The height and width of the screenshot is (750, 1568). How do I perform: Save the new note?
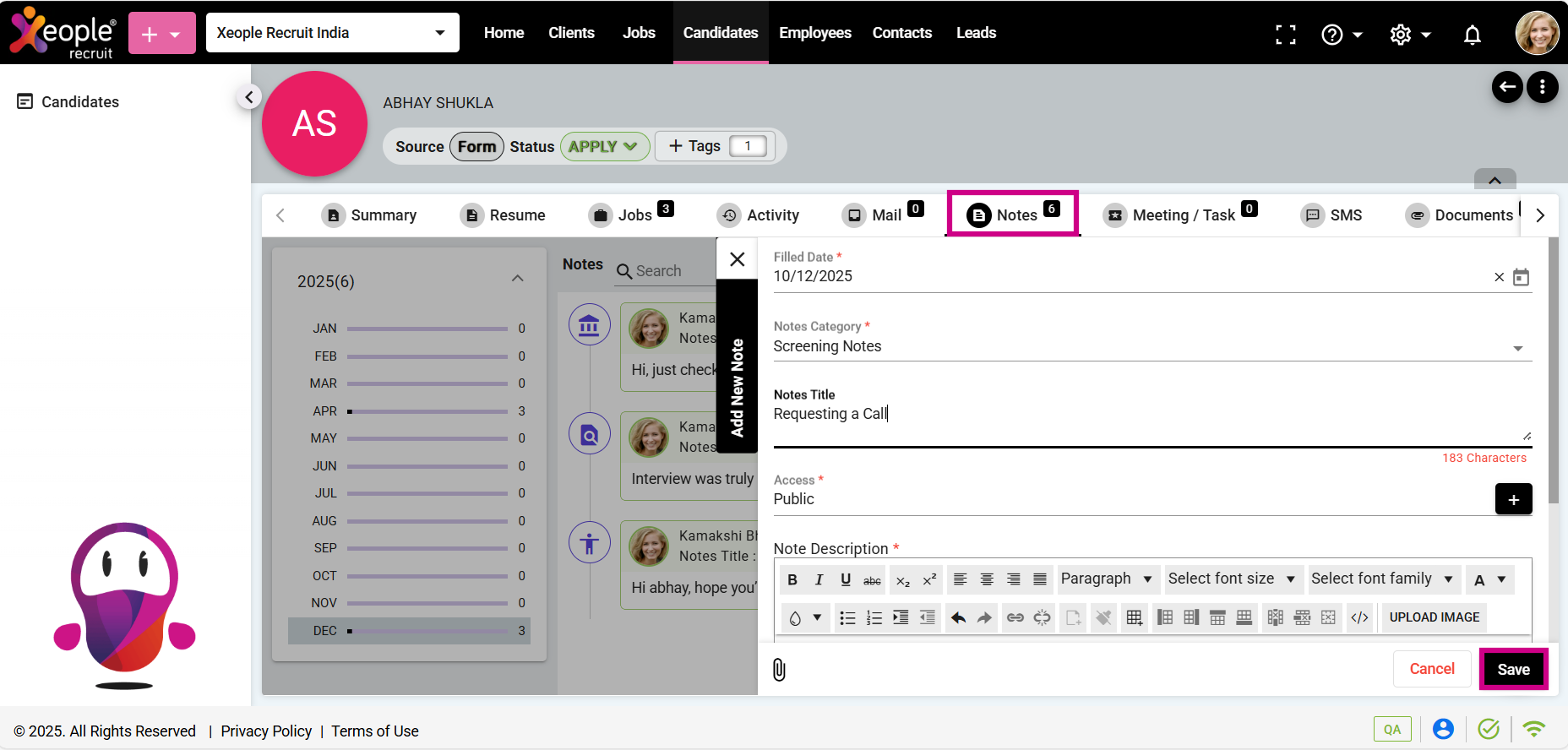1513,670
